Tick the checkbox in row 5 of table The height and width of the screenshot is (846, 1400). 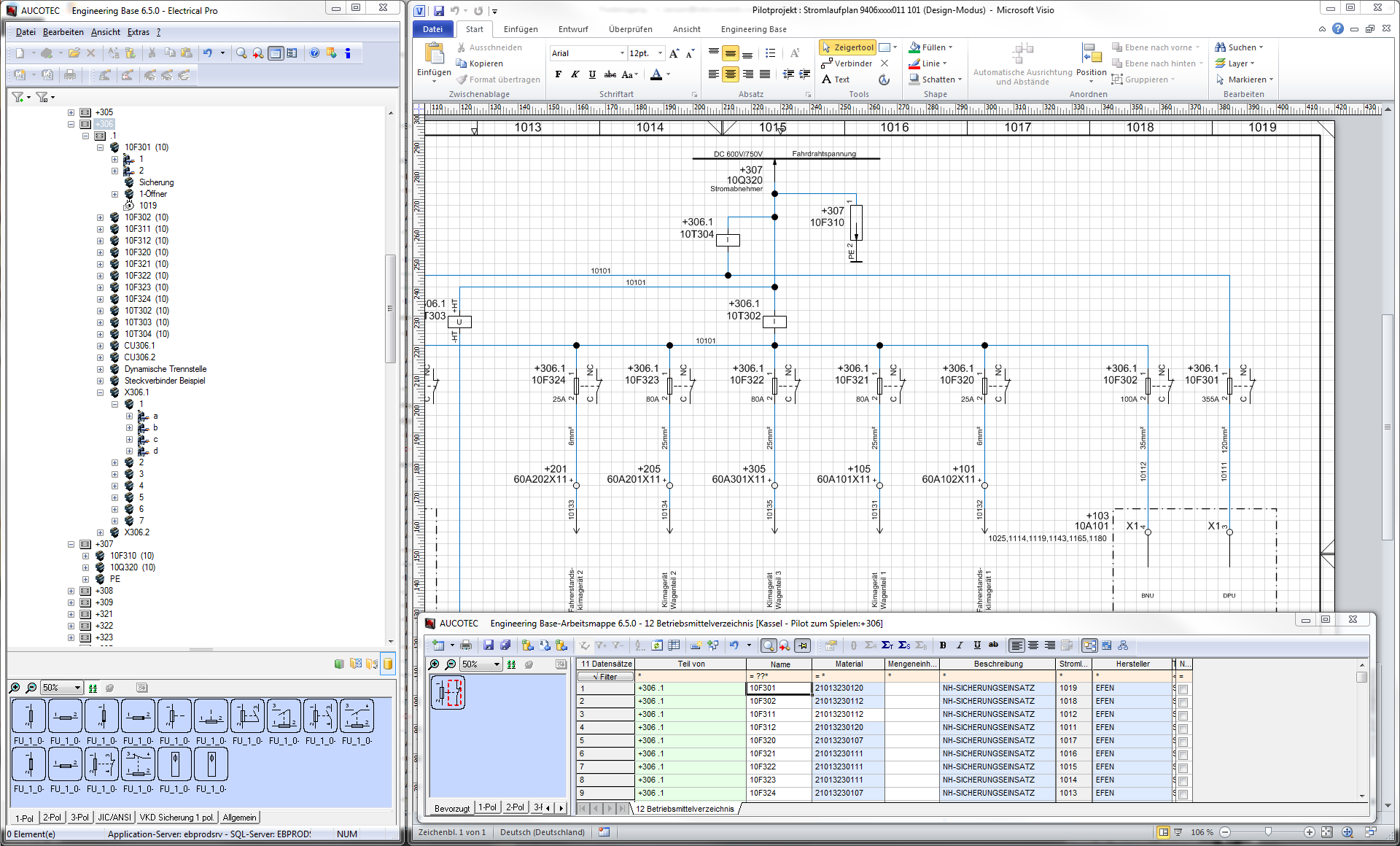tap(1183, 741)
